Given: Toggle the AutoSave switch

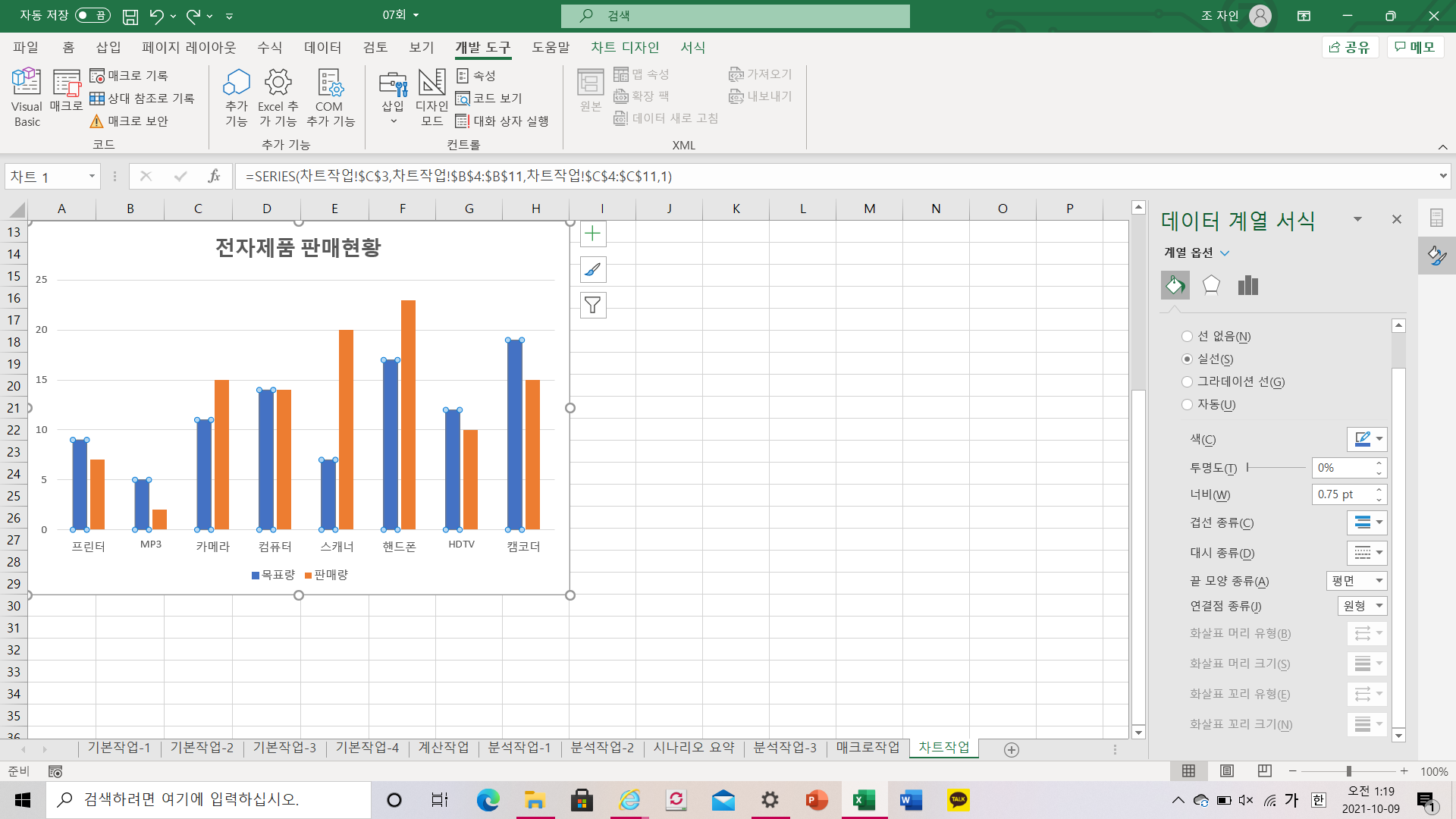Looking at the screenshot, I should tap(93, 15).
